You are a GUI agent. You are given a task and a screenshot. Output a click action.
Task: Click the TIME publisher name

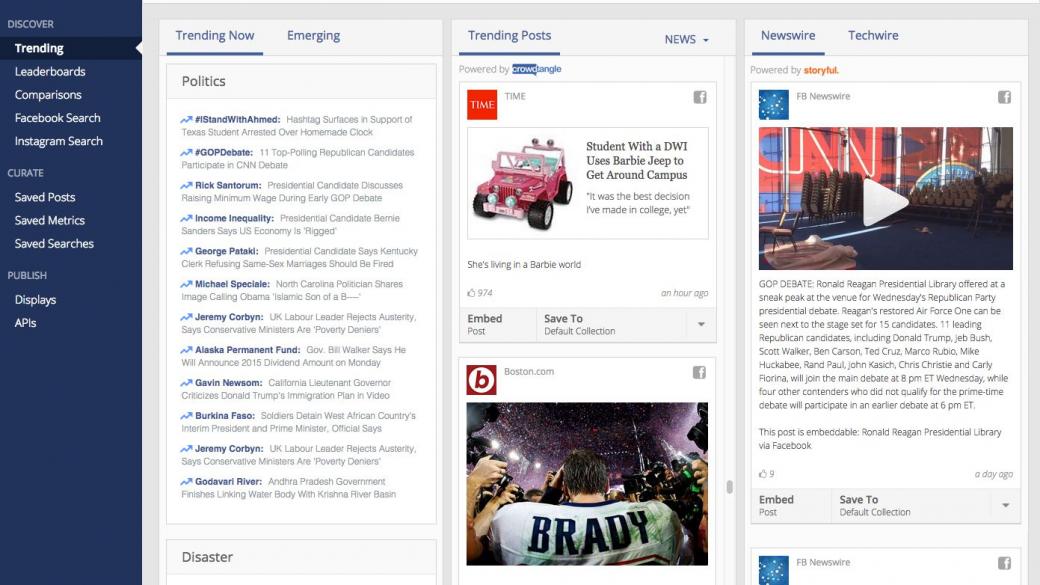[x=515, y=96]
